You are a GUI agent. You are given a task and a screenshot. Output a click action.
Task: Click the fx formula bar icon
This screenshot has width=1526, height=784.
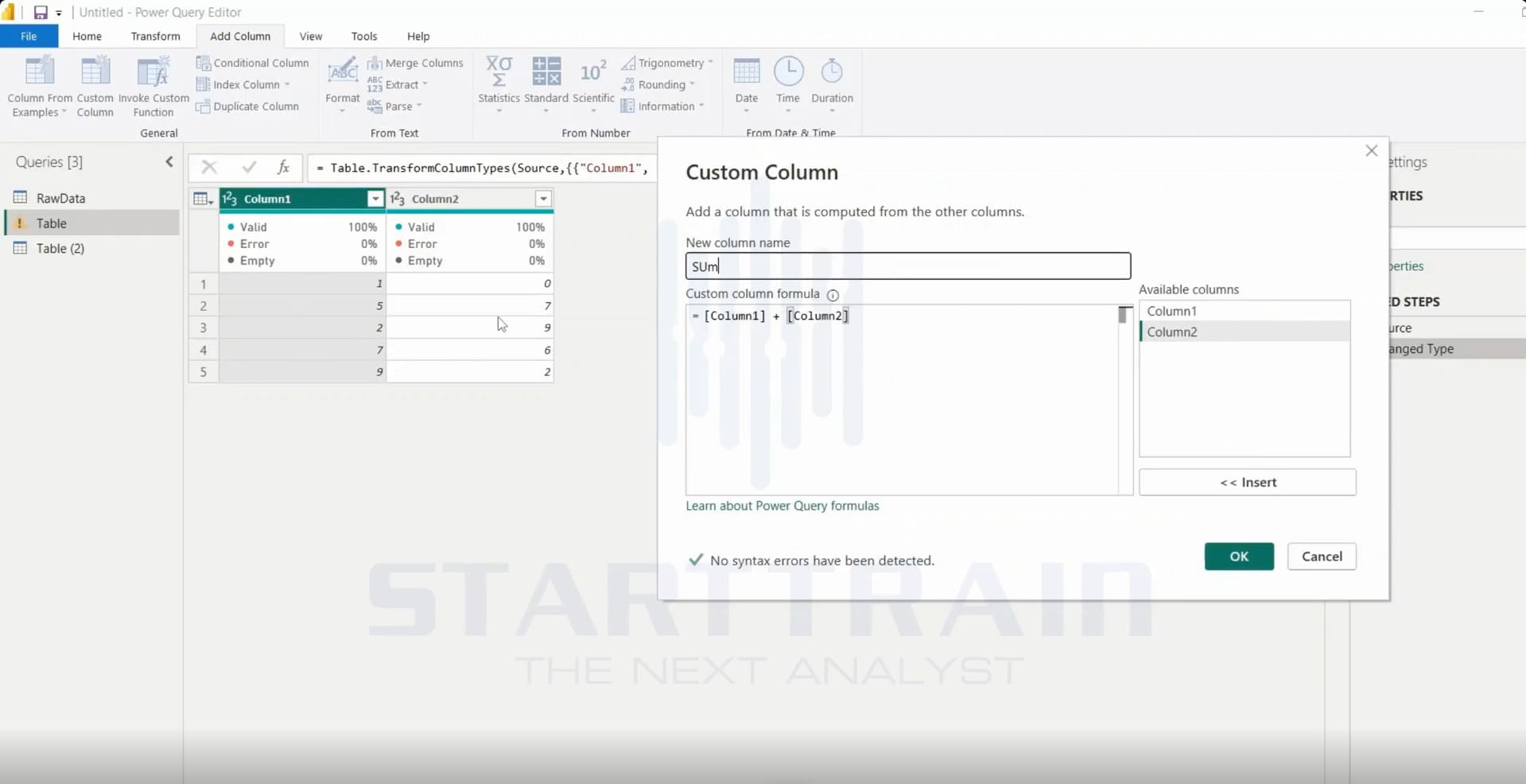point(283,167)
